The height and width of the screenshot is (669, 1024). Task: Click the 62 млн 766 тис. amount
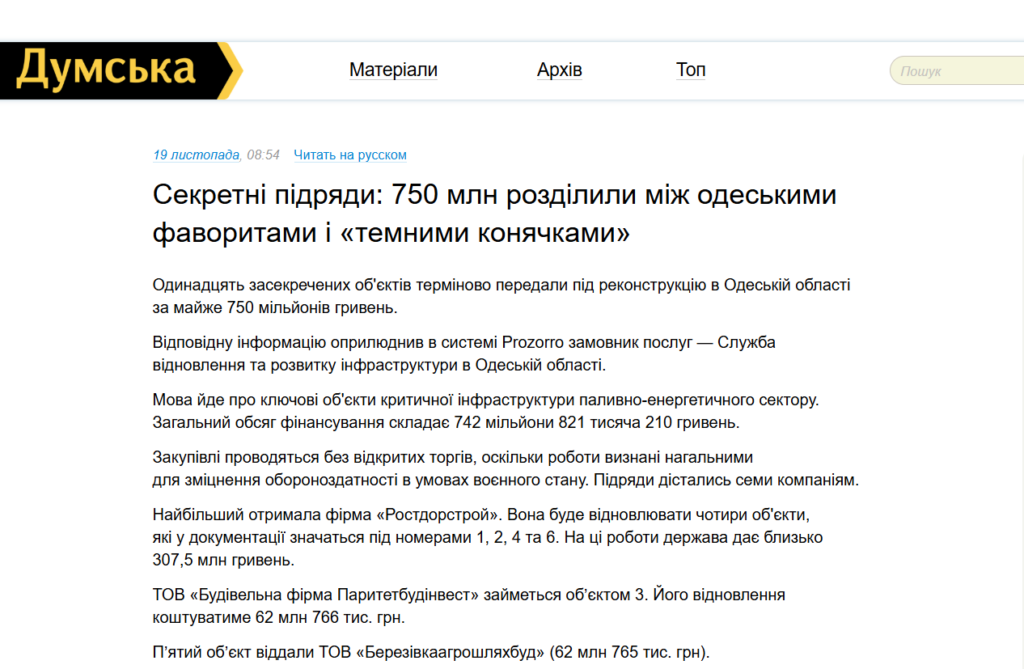tap(289, 618)
